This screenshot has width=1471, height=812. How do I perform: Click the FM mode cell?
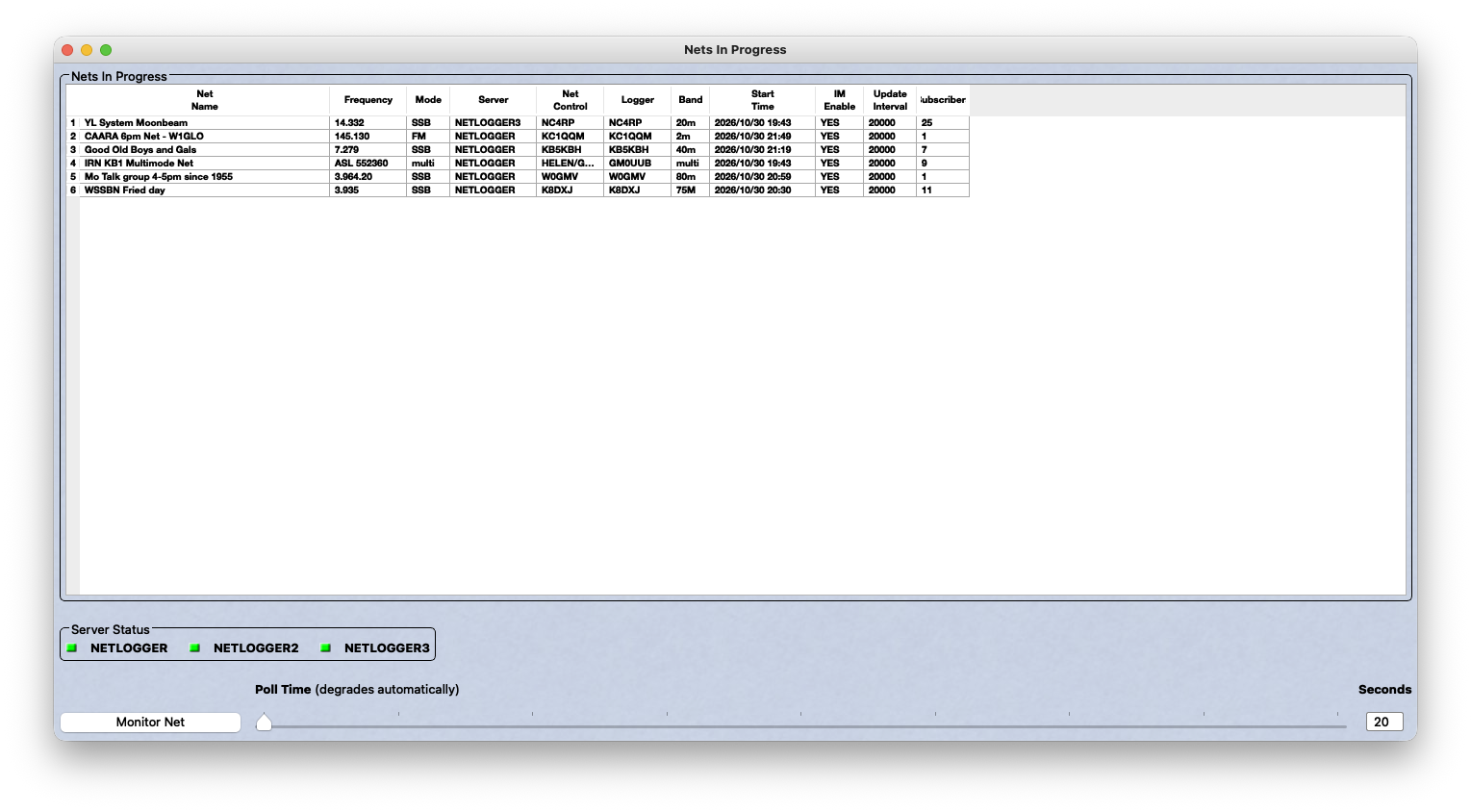click(428, 137)
